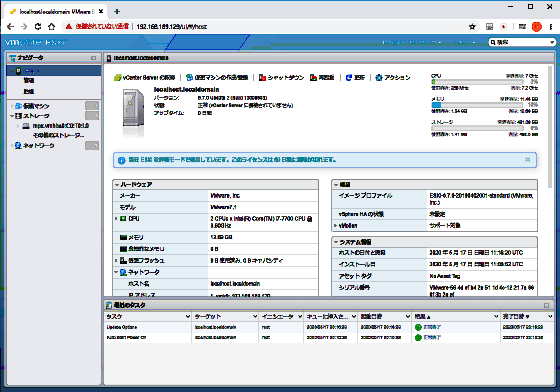Click green status icon for Update Options
560x392 pixels.
point(418,327)
